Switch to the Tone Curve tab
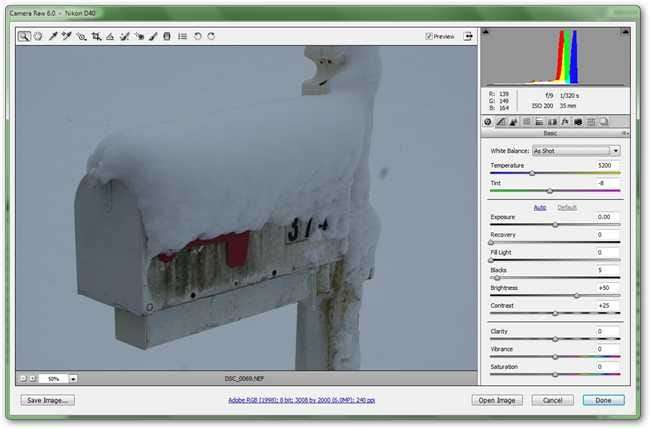650x429 pixels. pyautogui.click(x=501, y=121)
